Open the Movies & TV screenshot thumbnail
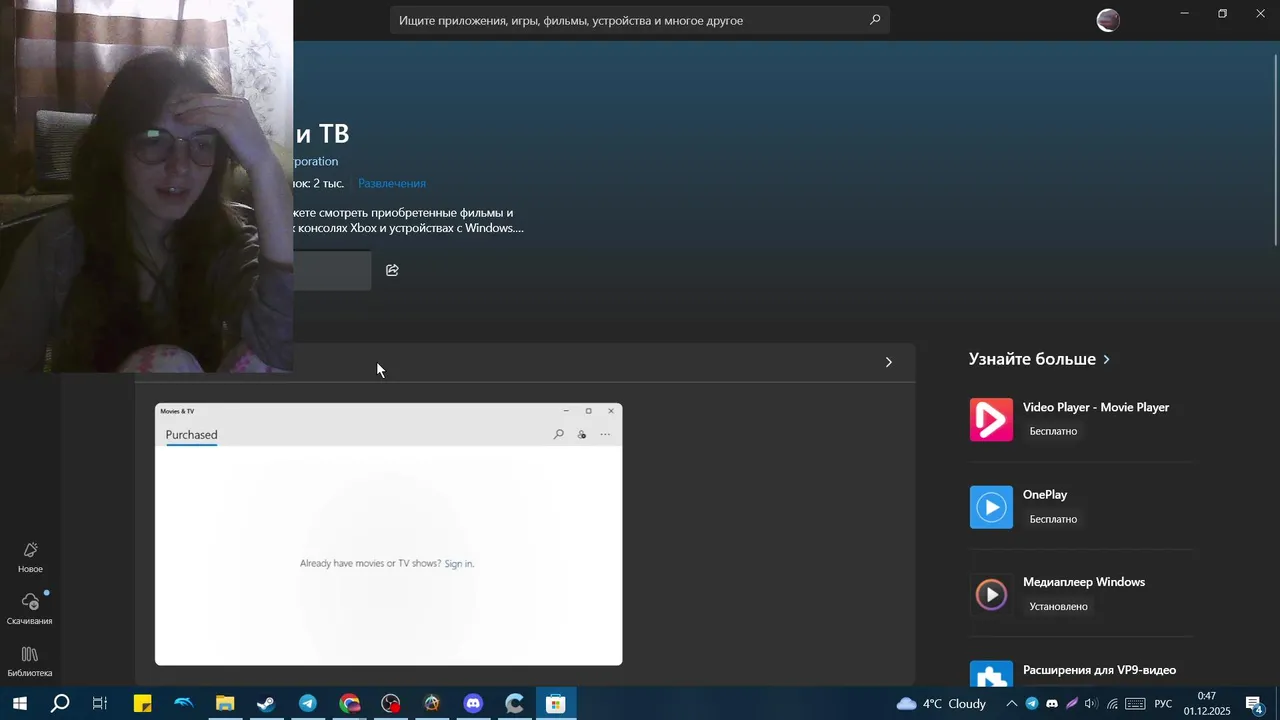Viewport: 1280px width, 720px height. point(388,534)
